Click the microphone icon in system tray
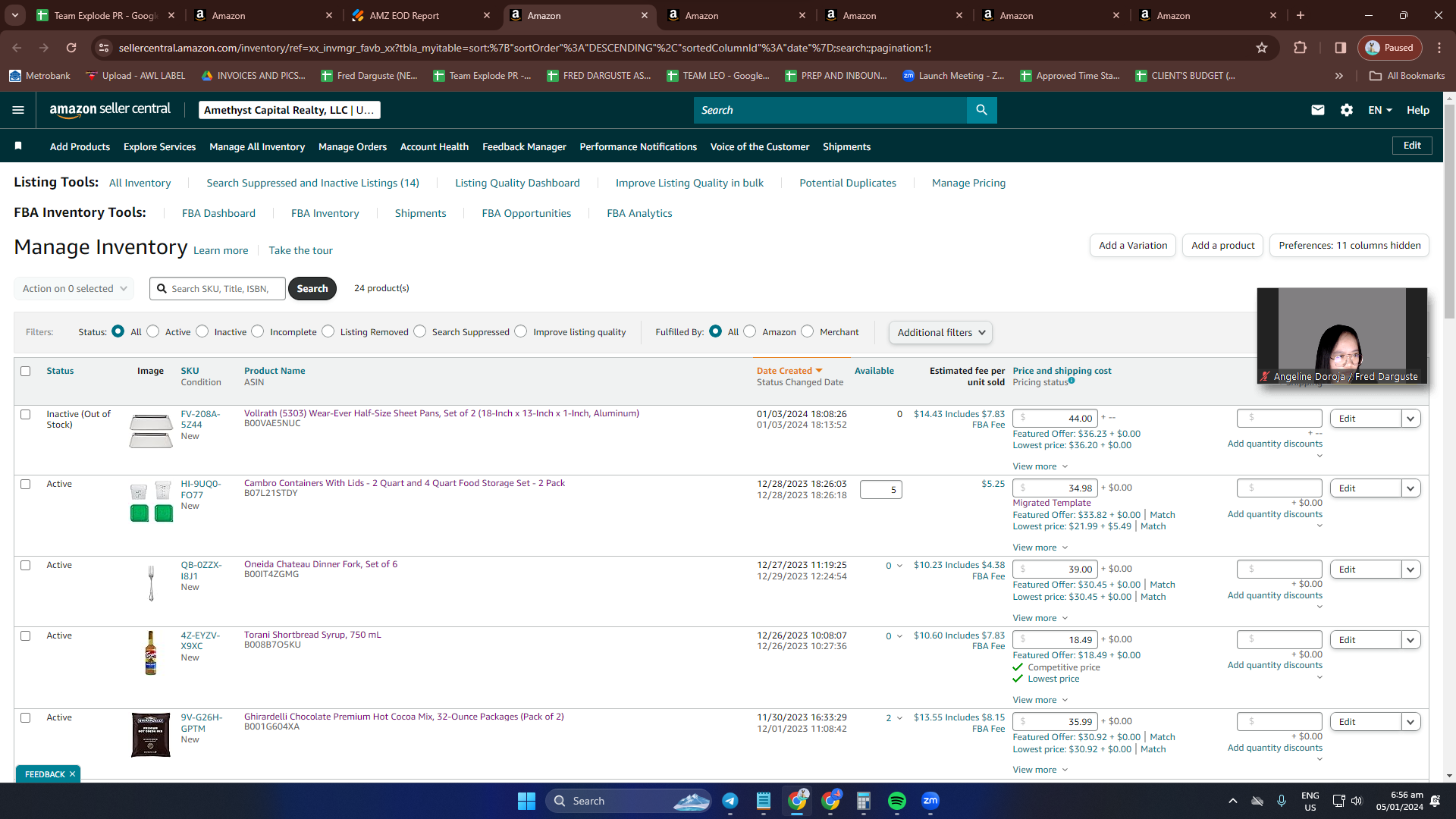1456x819 pixels. tap(1282, 801)
